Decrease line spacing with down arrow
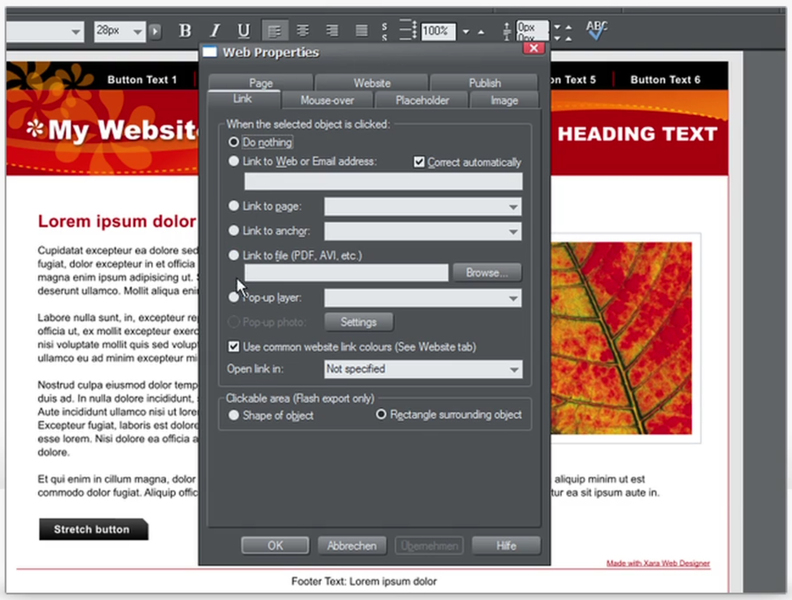The width and height of the screenshot is (792, 600). (x=466, y=32)
